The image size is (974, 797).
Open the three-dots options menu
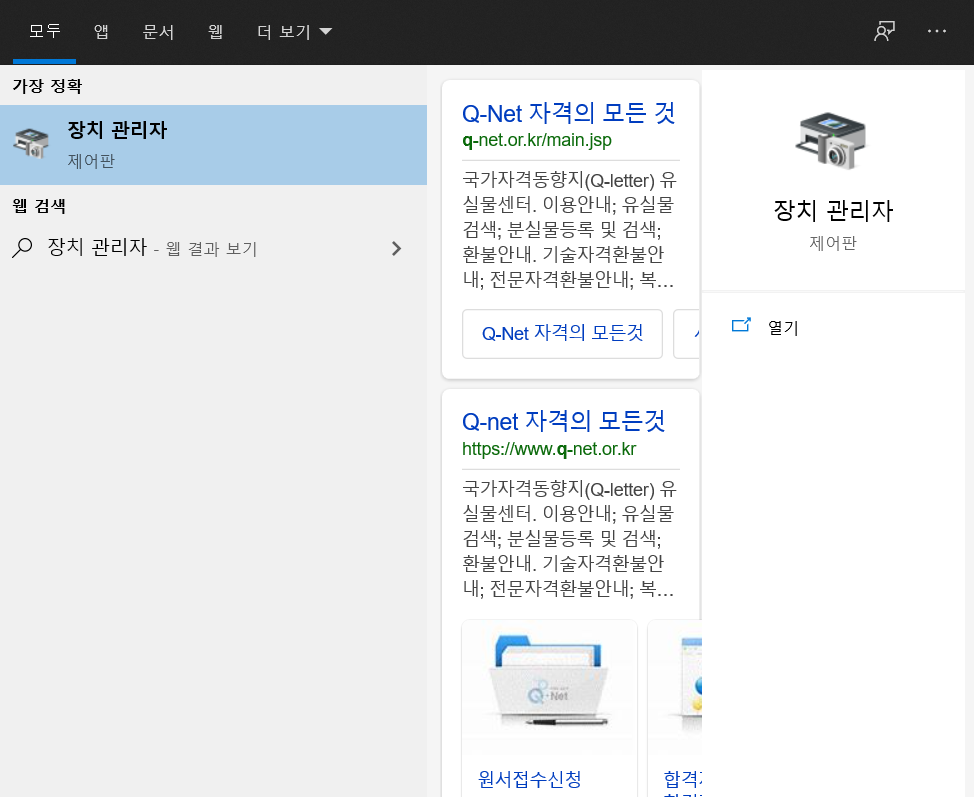point(936,31)
